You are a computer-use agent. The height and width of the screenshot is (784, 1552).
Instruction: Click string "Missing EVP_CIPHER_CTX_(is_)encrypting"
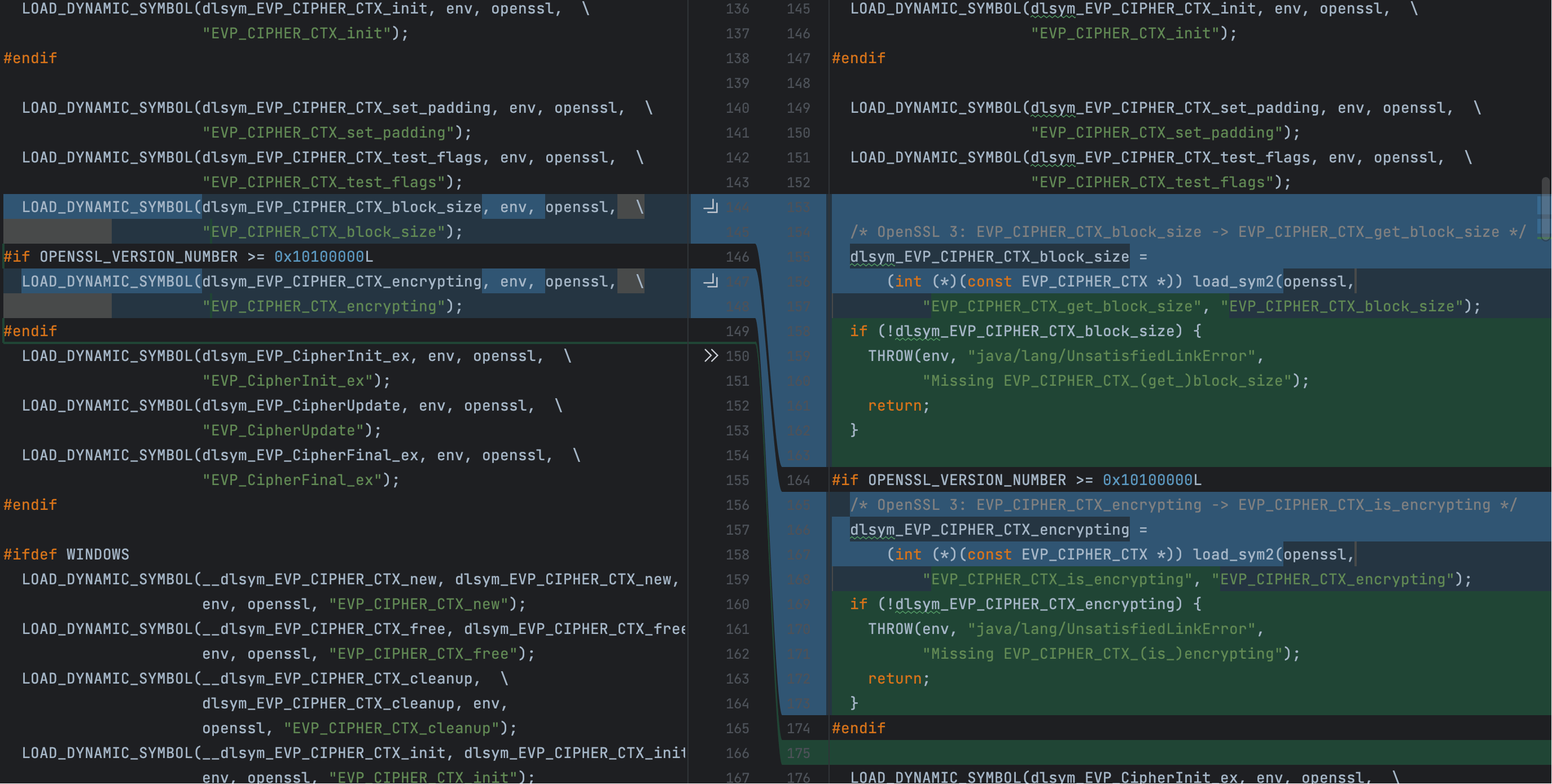pyautogui.click(x=1103, y=654)
